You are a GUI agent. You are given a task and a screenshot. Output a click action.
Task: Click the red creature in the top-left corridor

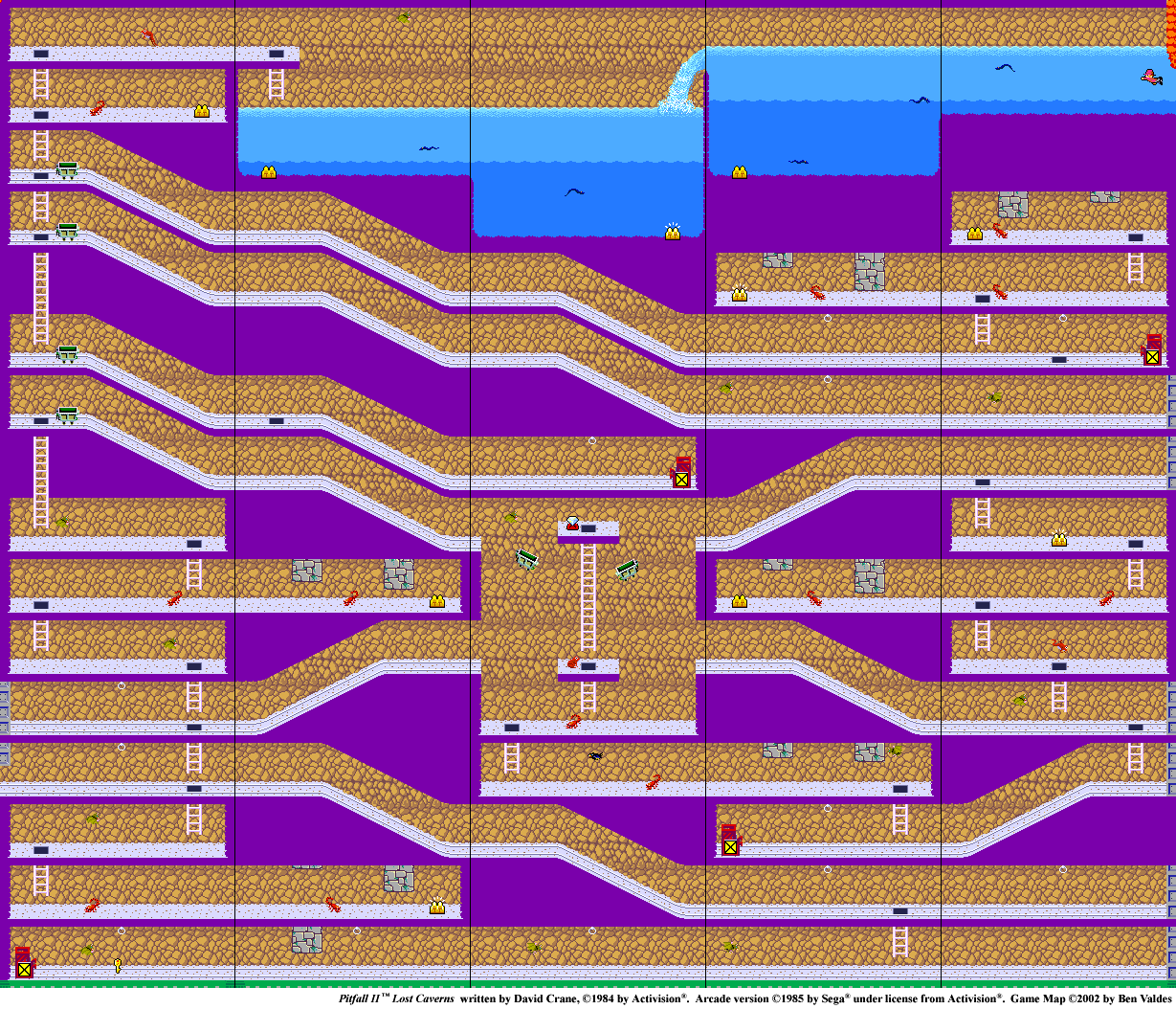(x=149, y=37)
